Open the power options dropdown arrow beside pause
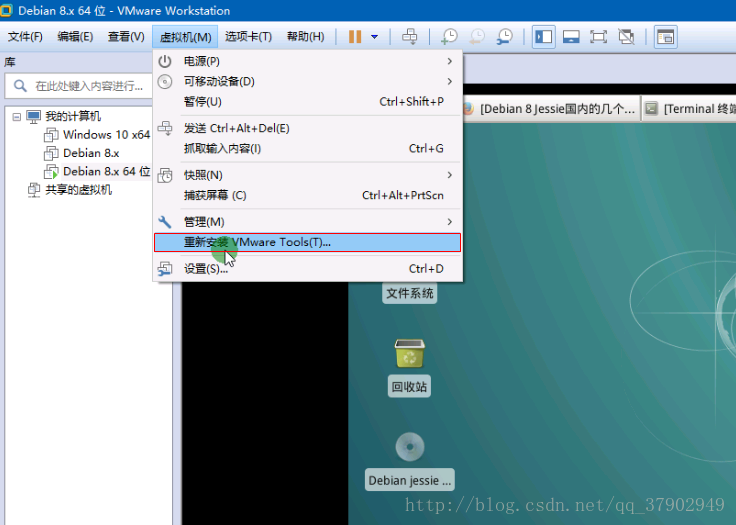736x525 pixels. point(375,37)
